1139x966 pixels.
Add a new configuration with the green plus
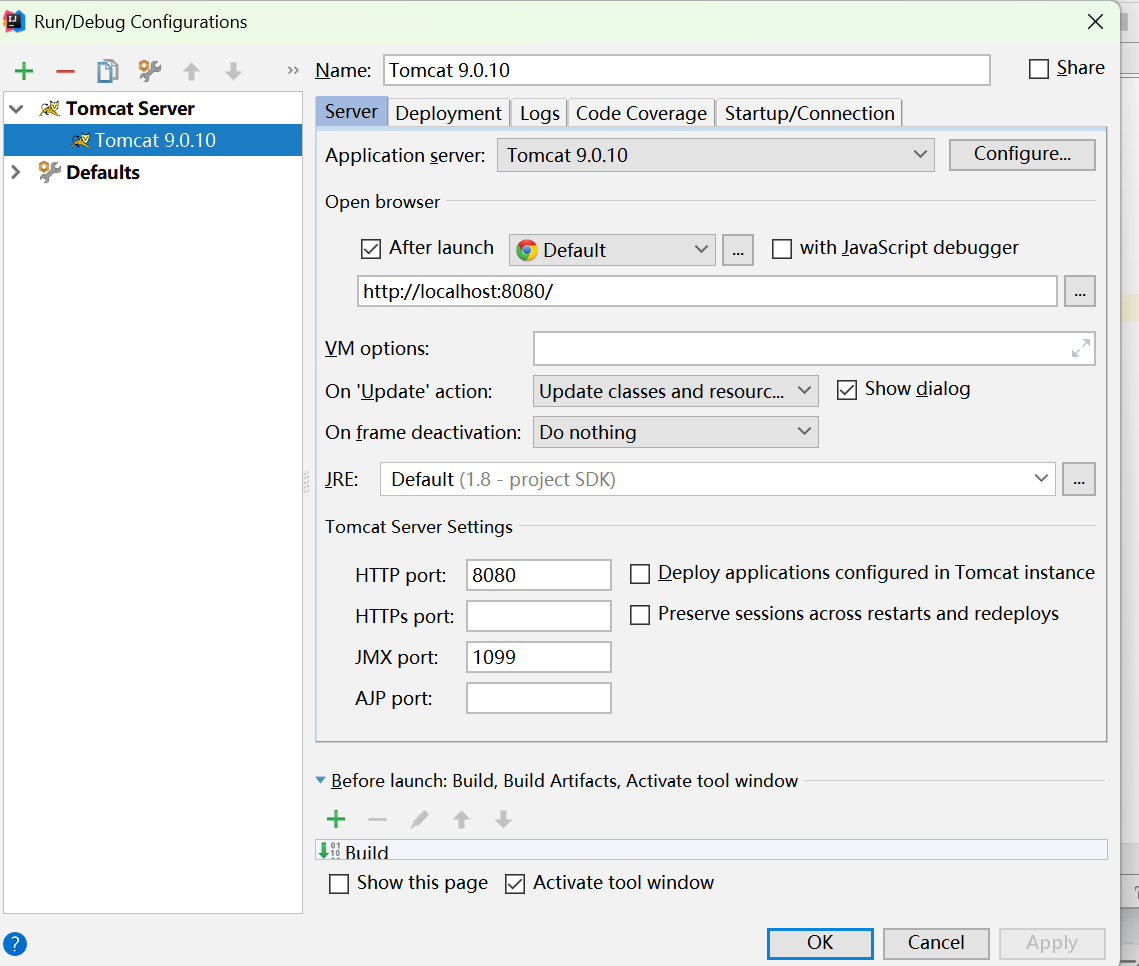click(x=24, y=71)
